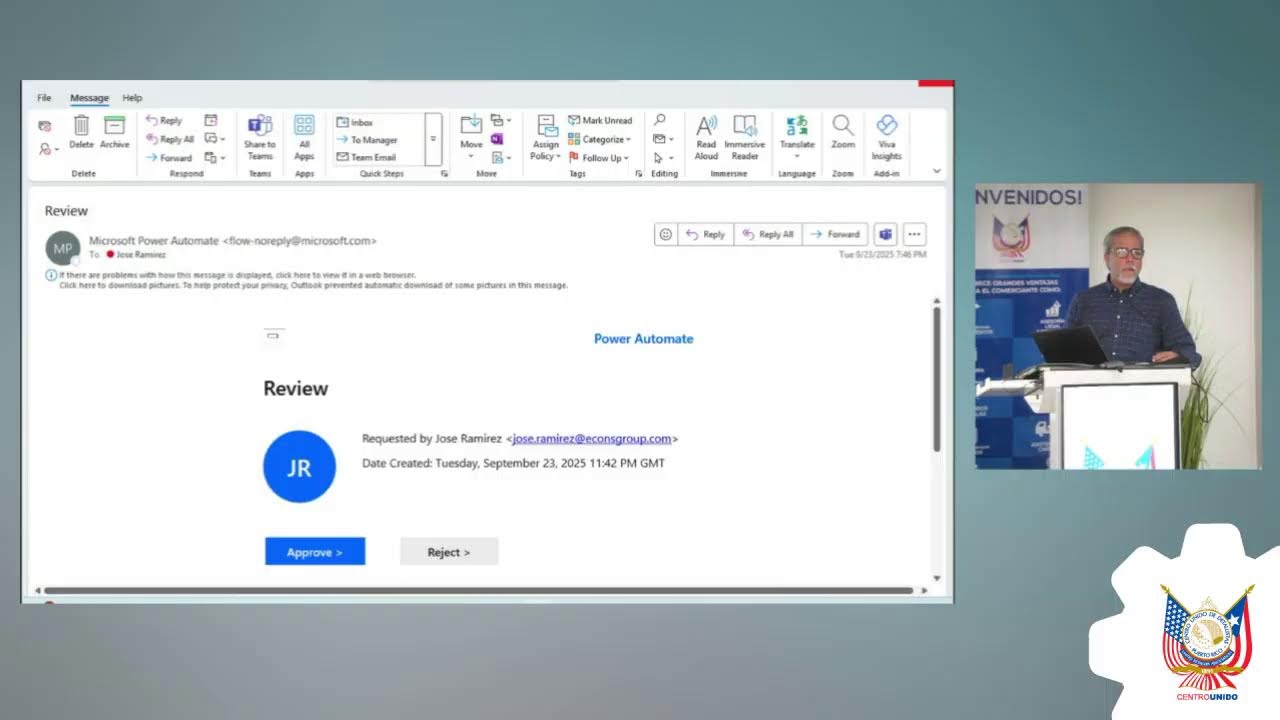Delete the message with the trash icon

[x=81, y=132]
